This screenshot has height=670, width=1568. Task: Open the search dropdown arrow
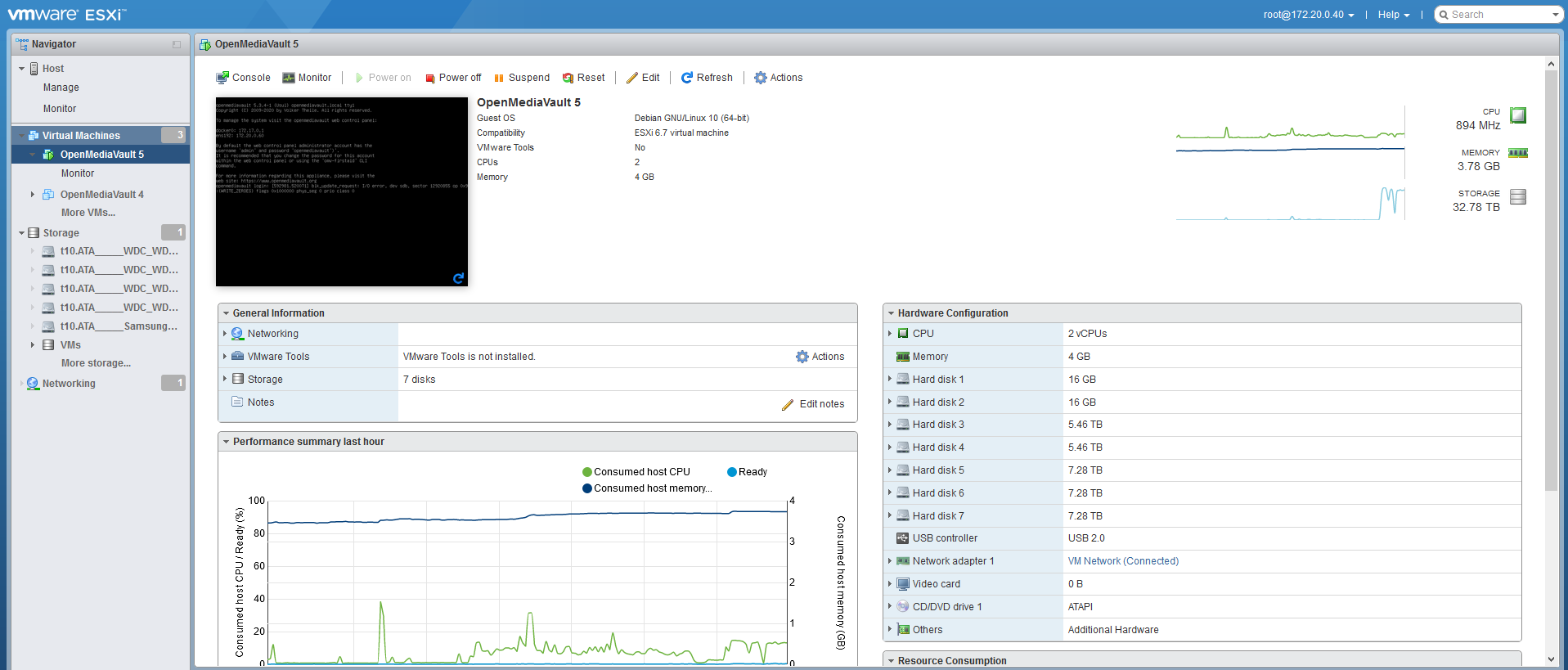coord(1556,15)
